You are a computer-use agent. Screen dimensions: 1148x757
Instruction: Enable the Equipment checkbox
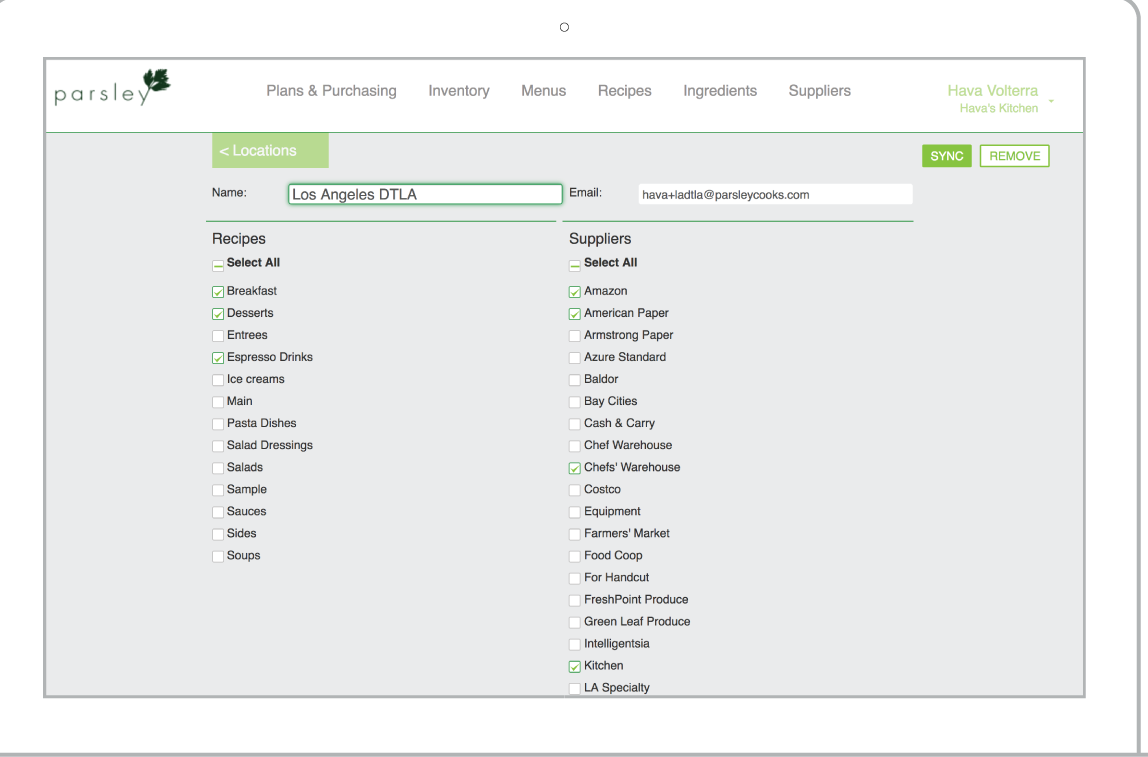click(x=575, y=512)
